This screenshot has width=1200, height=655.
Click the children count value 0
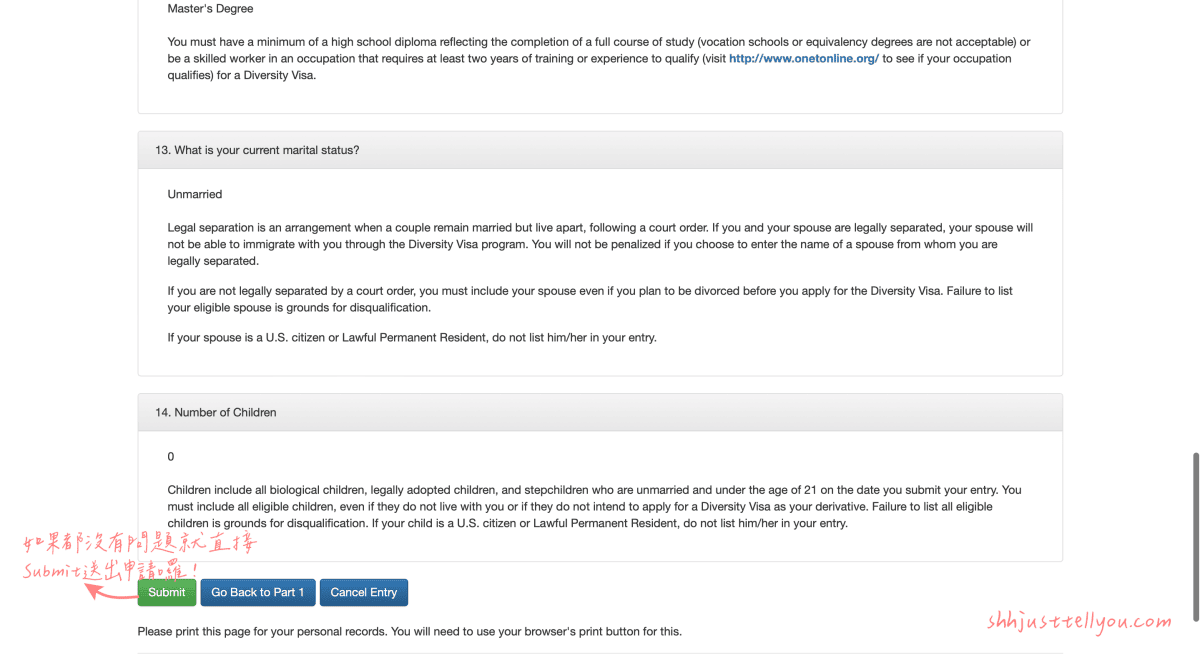[x=171, y=456]
